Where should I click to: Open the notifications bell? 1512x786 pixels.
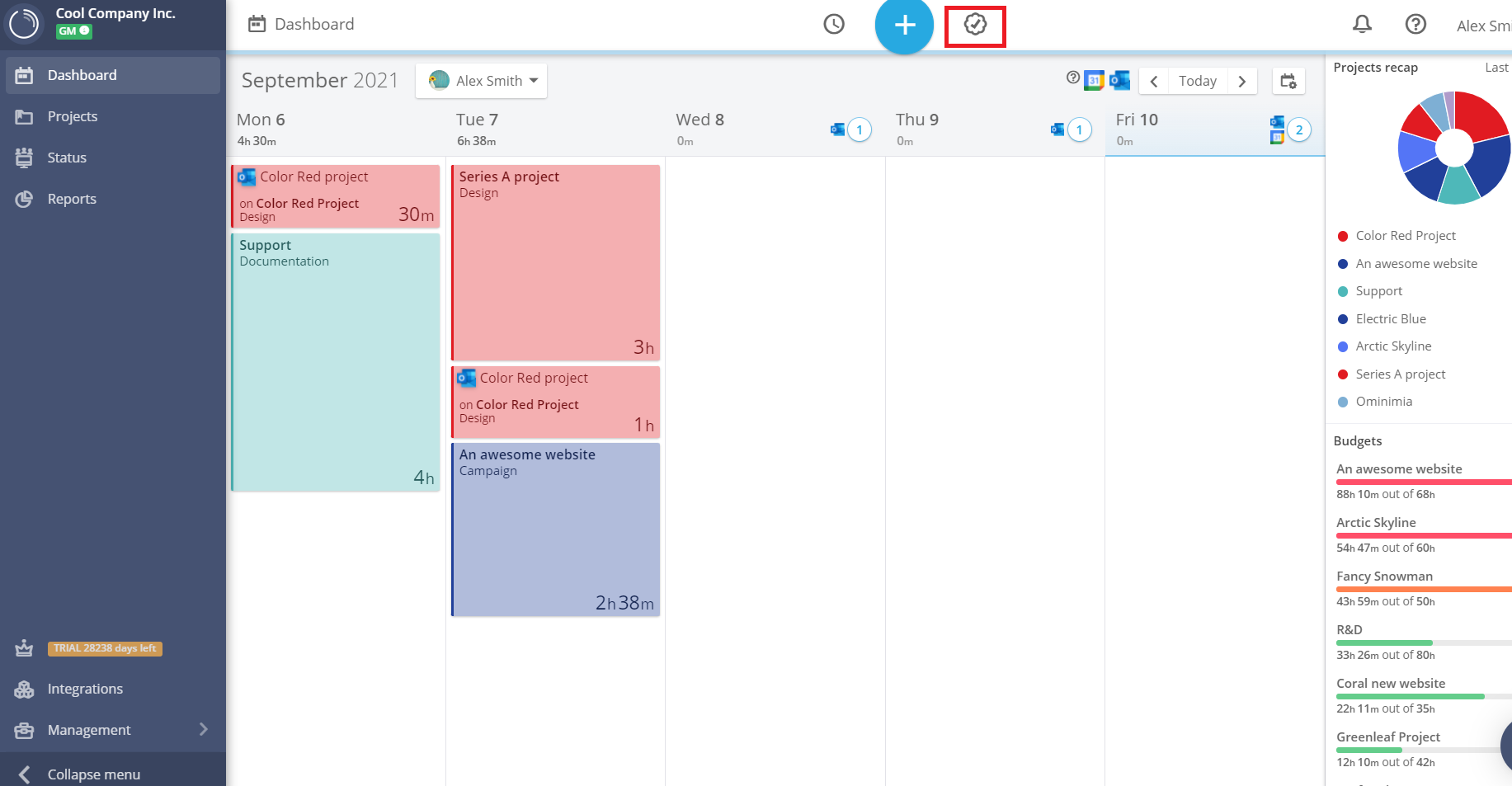(x=1362, y=25)
